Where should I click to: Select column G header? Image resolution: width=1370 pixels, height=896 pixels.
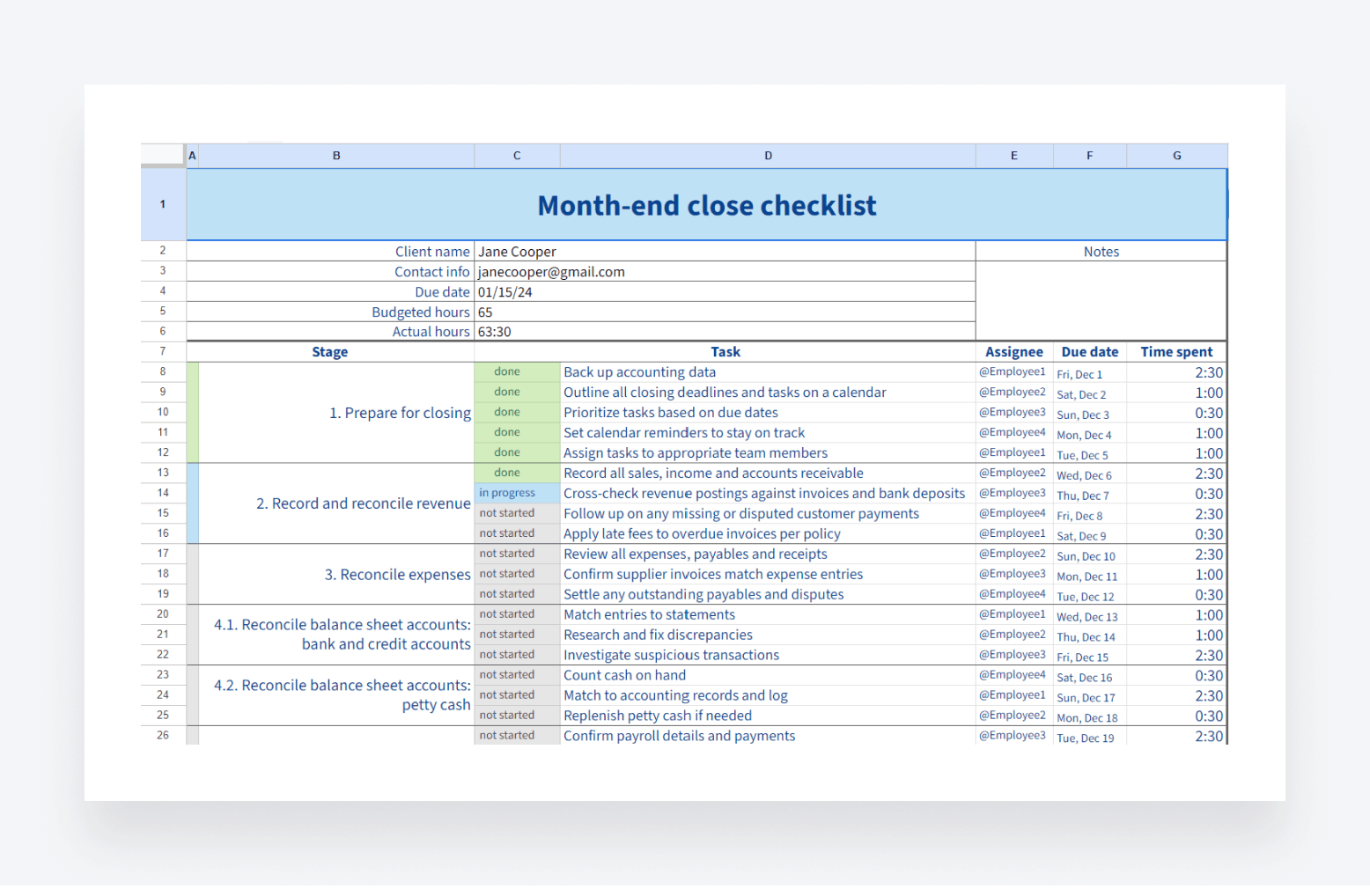click(1176, 156)
